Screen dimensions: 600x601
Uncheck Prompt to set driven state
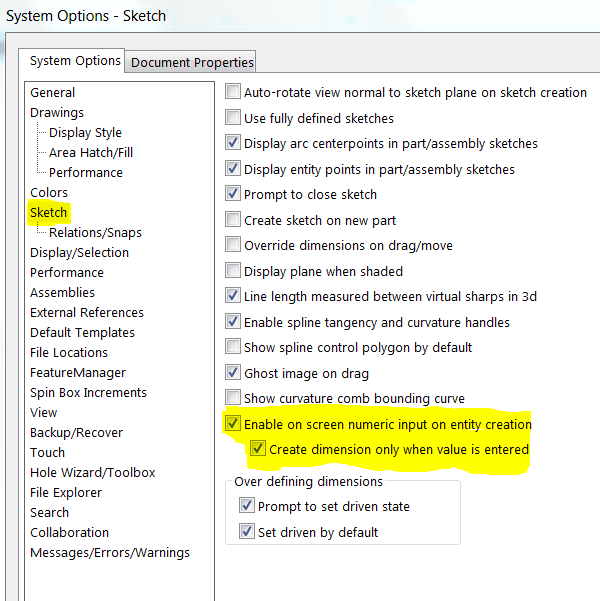point(247,506)
